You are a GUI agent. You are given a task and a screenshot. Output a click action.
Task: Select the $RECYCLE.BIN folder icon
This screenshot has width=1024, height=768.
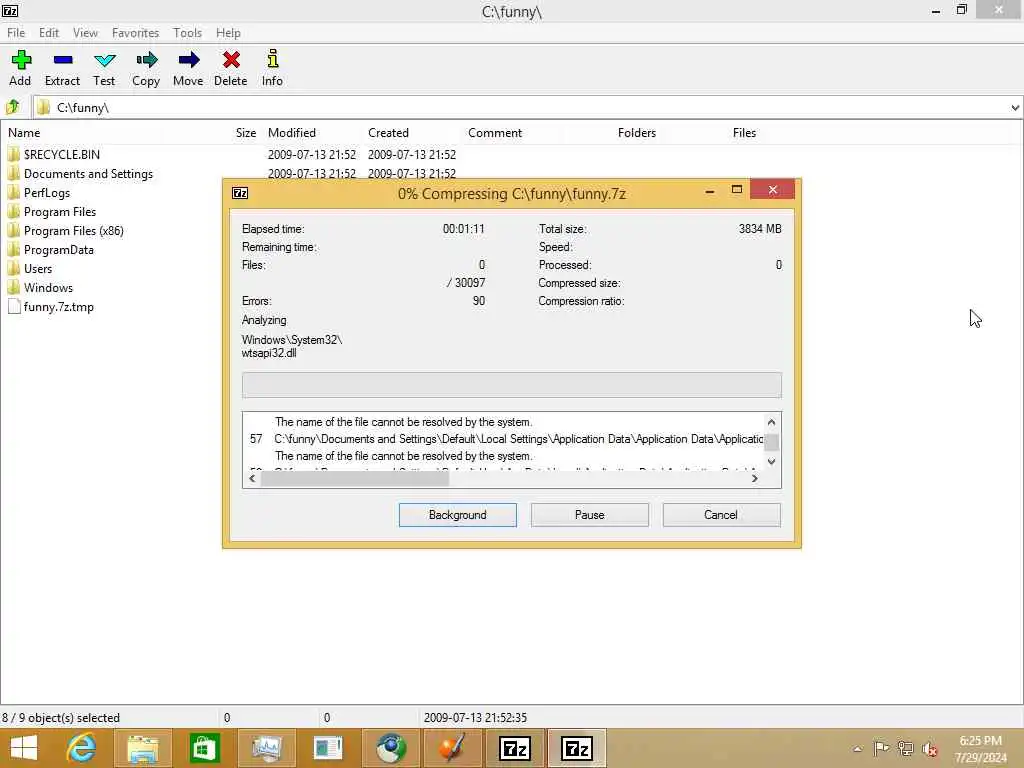(x=14, y=154)
